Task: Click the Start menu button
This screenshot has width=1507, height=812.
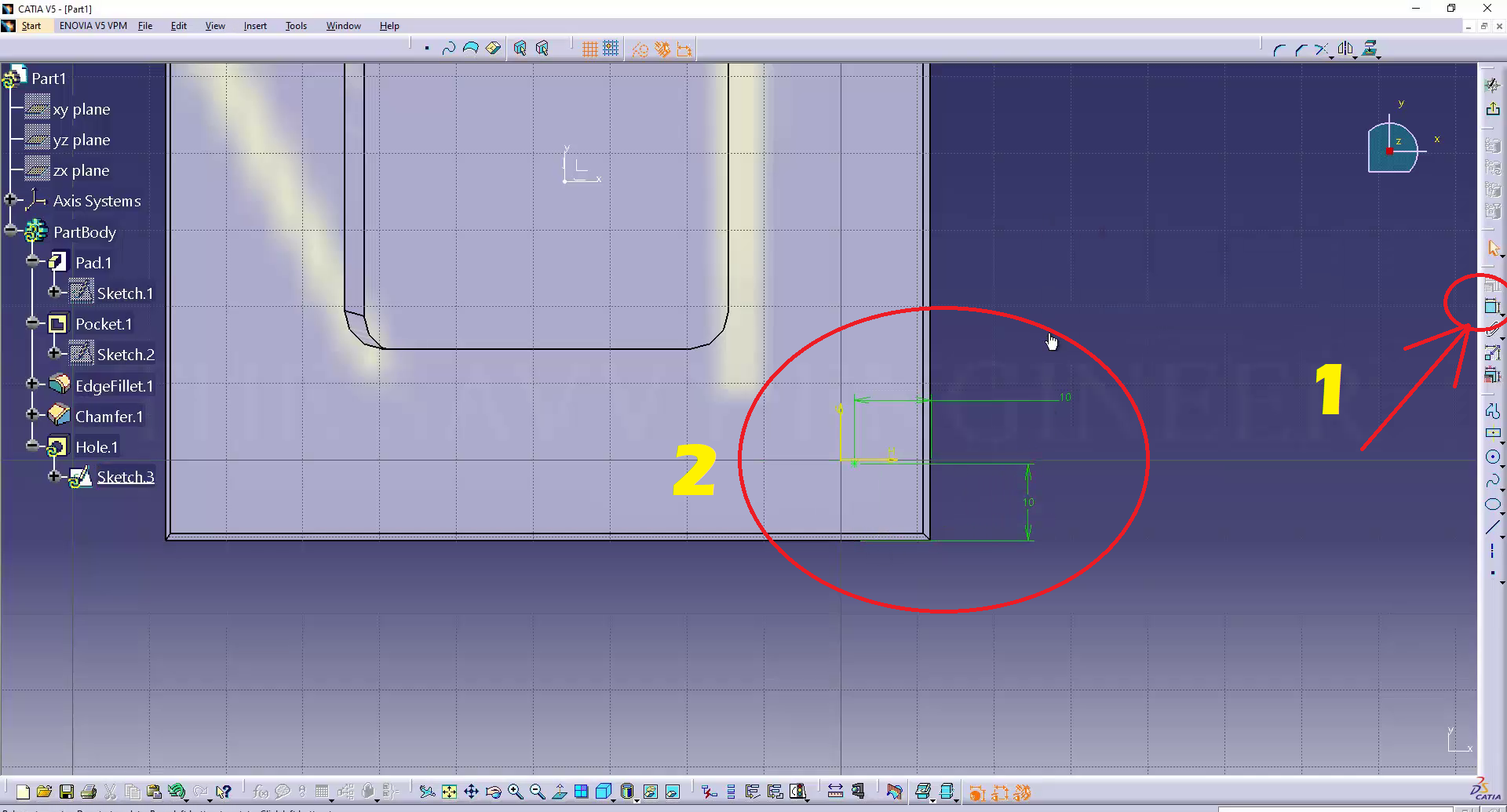Action: tap(31, 26)
